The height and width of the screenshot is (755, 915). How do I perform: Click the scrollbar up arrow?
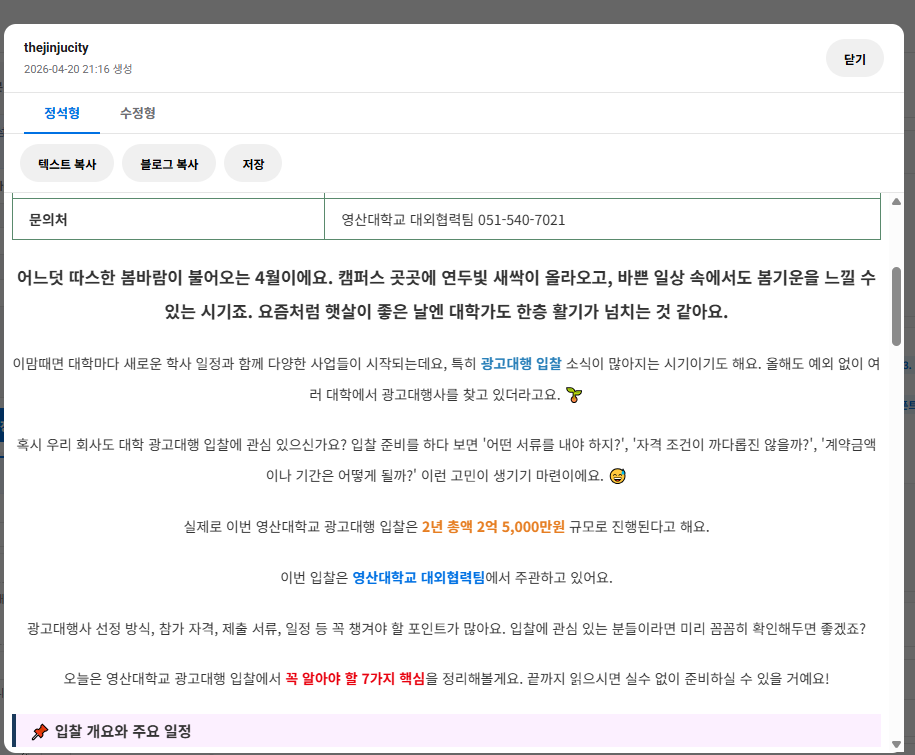coord(896,201)
